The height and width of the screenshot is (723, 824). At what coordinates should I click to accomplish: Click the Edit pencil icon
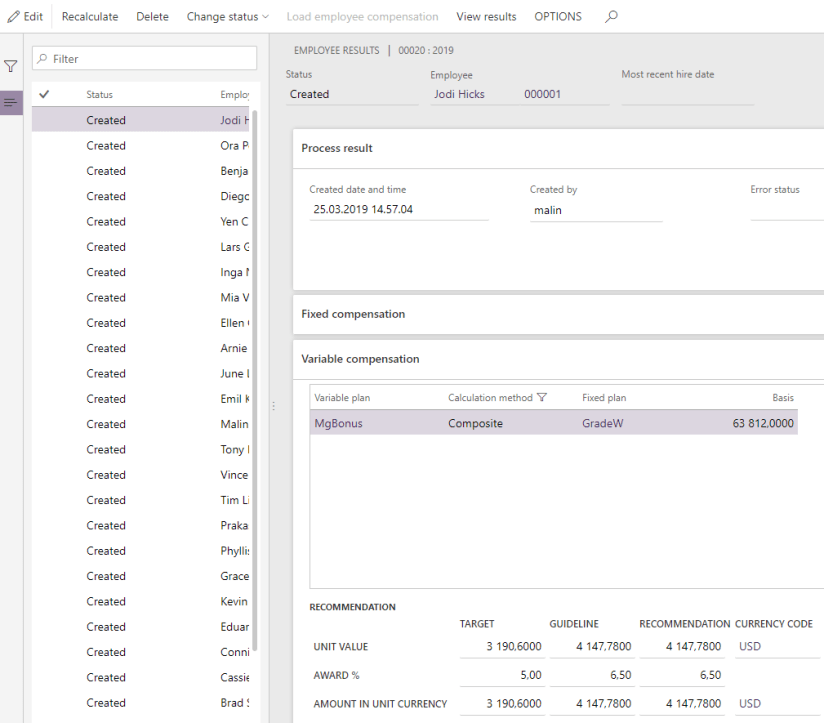pyautogui.click(x=13, y=17)
